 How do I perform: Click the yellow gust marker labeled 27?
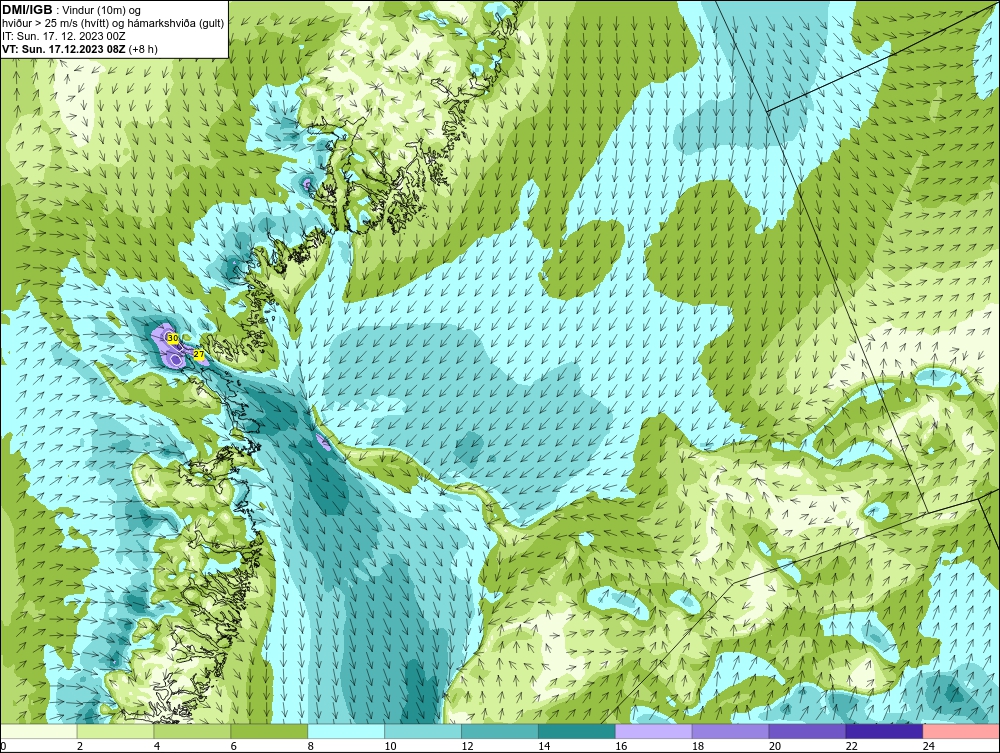[x=199, y=355]
